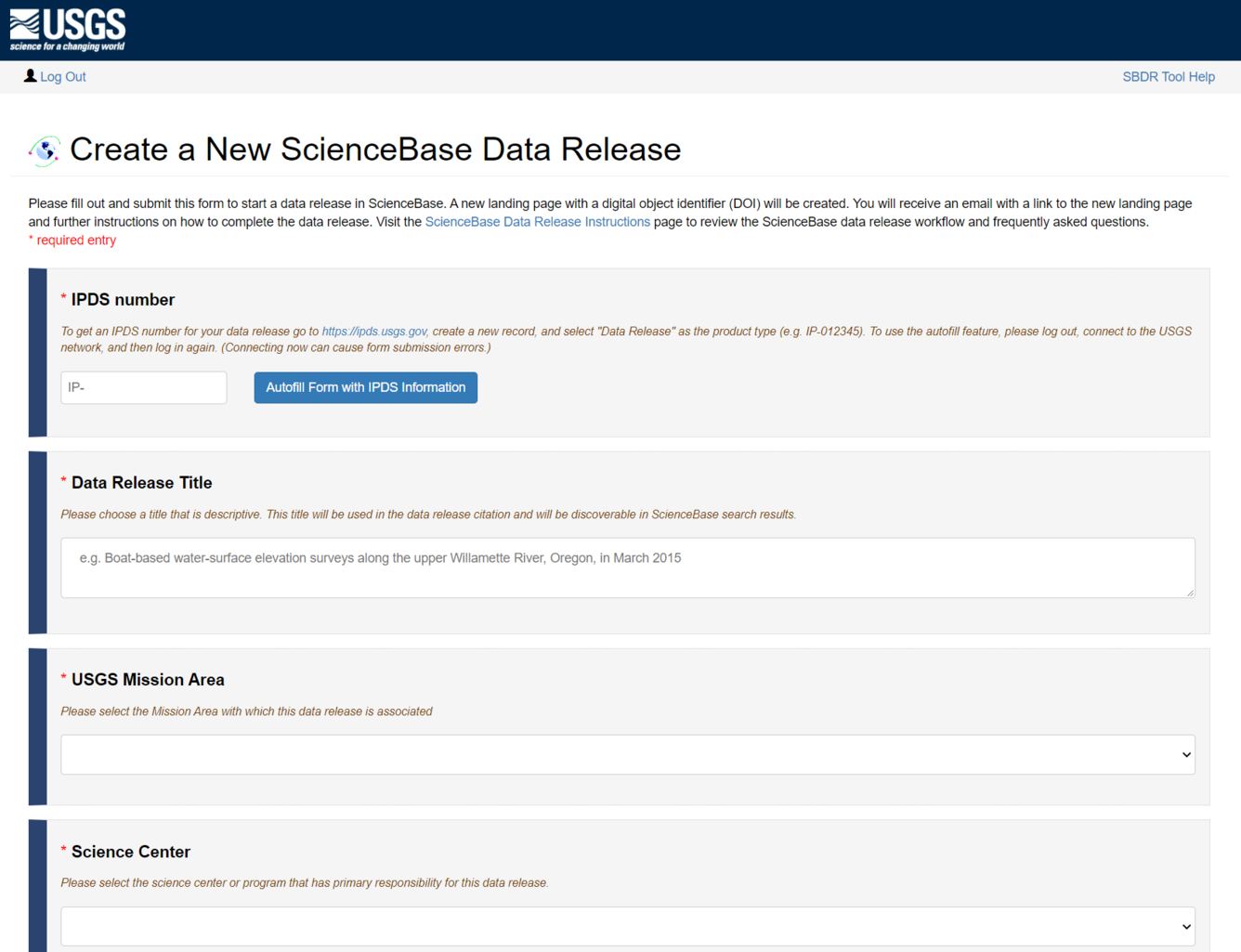Viewport: 1241px width, 952px height.
Task: Click the page heading 'Create a New ScienceBase Data Release'
Action: (375, 150)
